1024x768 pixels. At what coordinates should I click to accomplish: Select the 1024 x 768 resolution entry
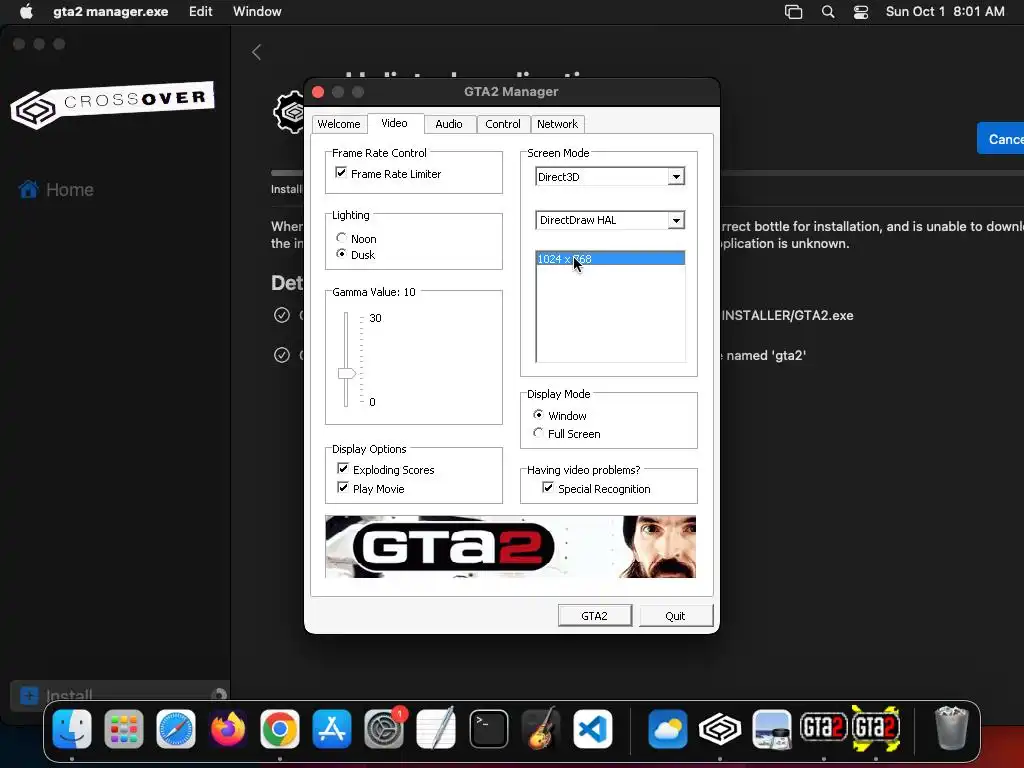tap(610, 259)
